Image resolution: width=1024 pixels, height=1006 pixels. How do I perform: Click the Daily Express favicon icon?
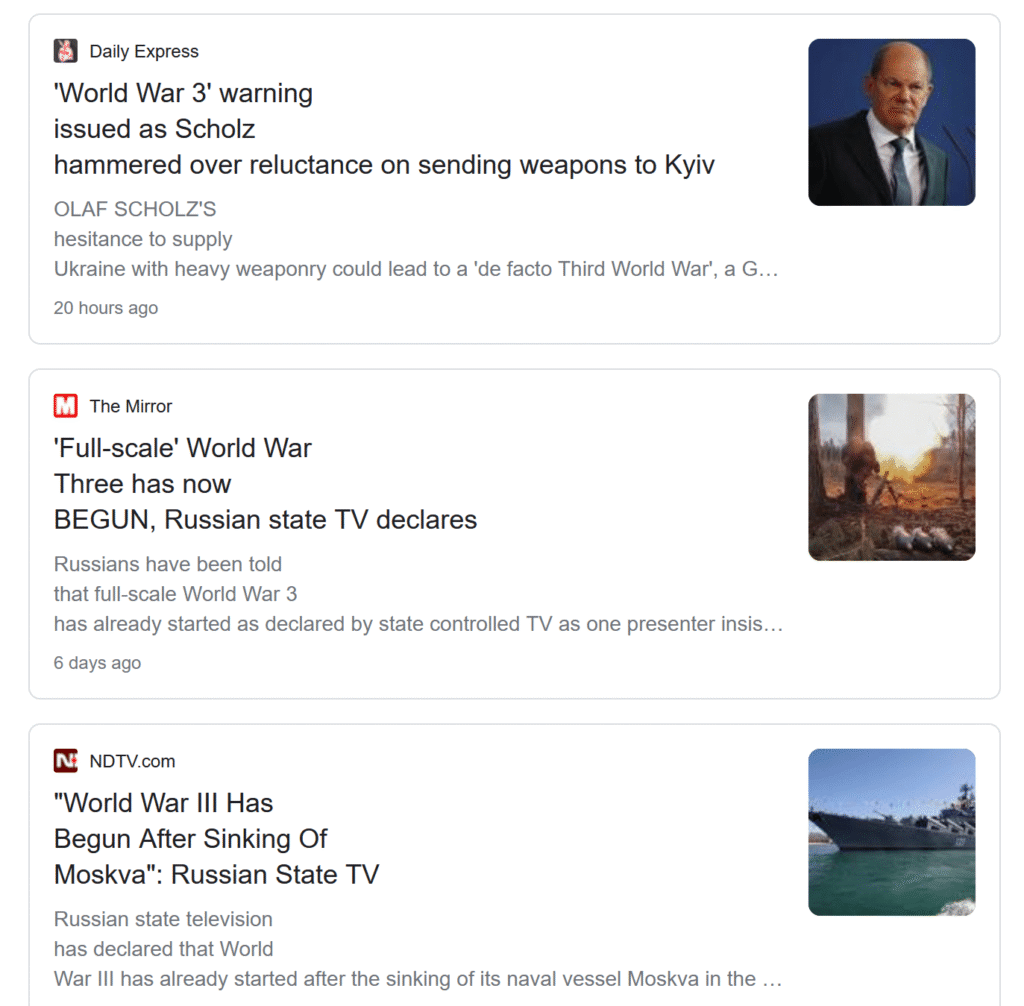tap(65, 51)
